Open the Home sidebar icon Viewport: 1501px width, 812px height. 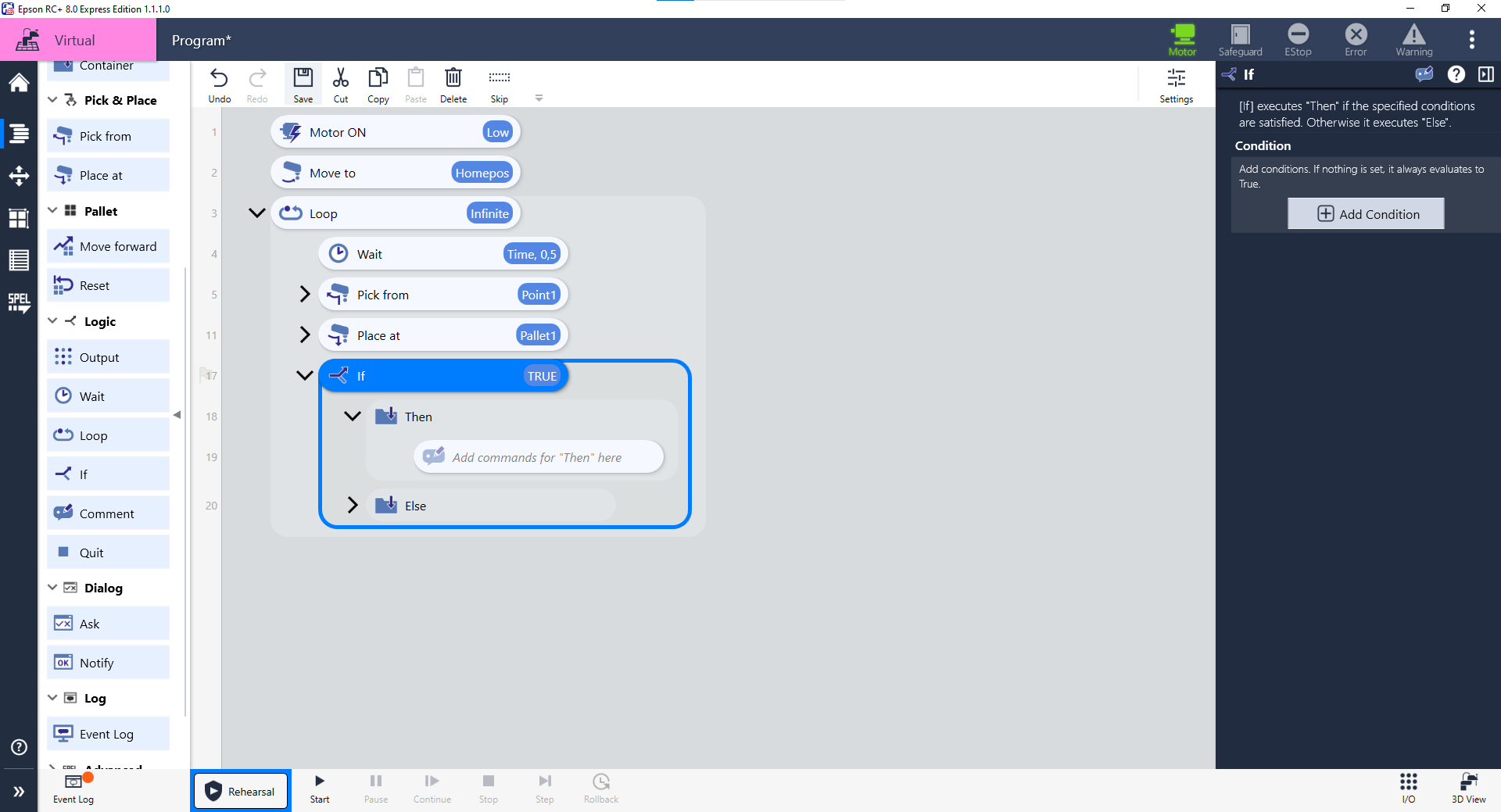(19, 83)
